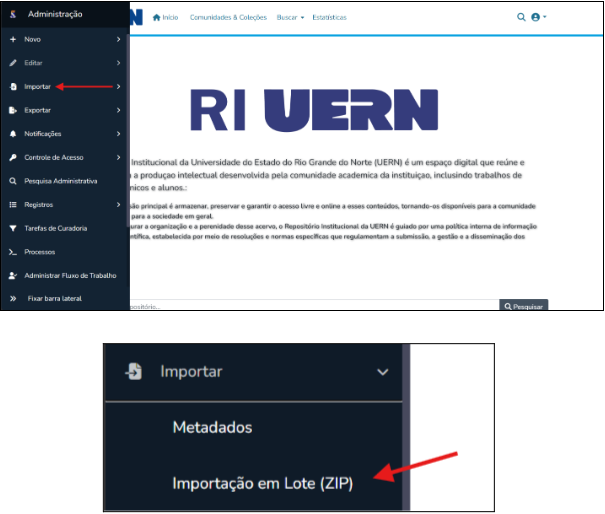Click the Administração sidebar heading
The width and height of the screenshot is (605, 514).
(55, 14)
